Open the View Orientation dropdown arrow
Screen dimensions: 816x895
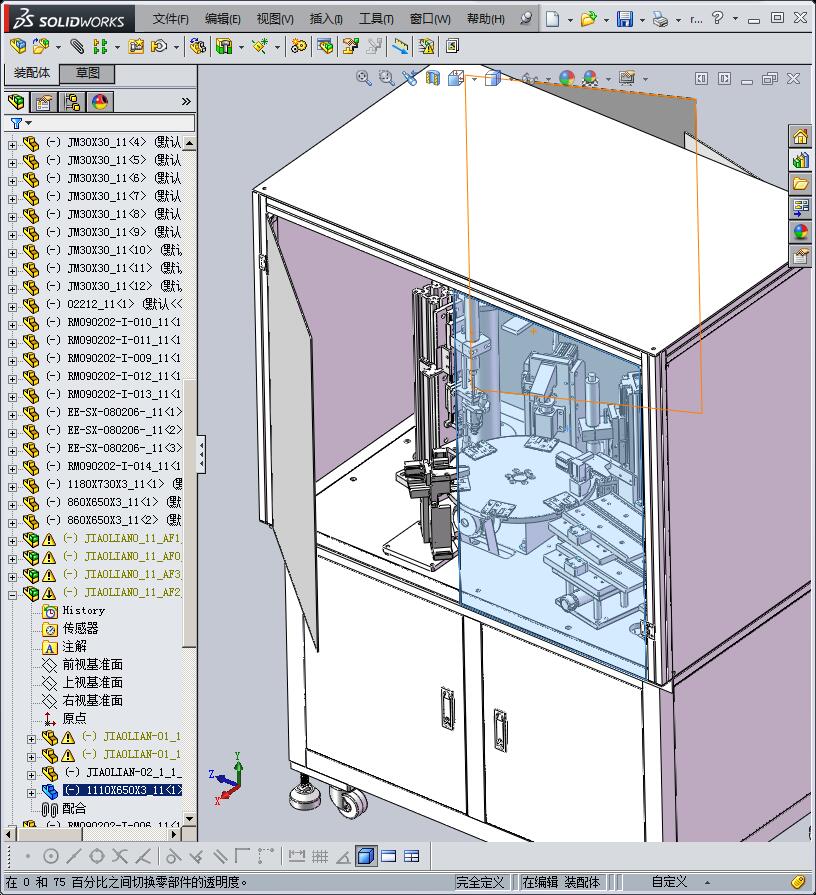click(474, 79)
